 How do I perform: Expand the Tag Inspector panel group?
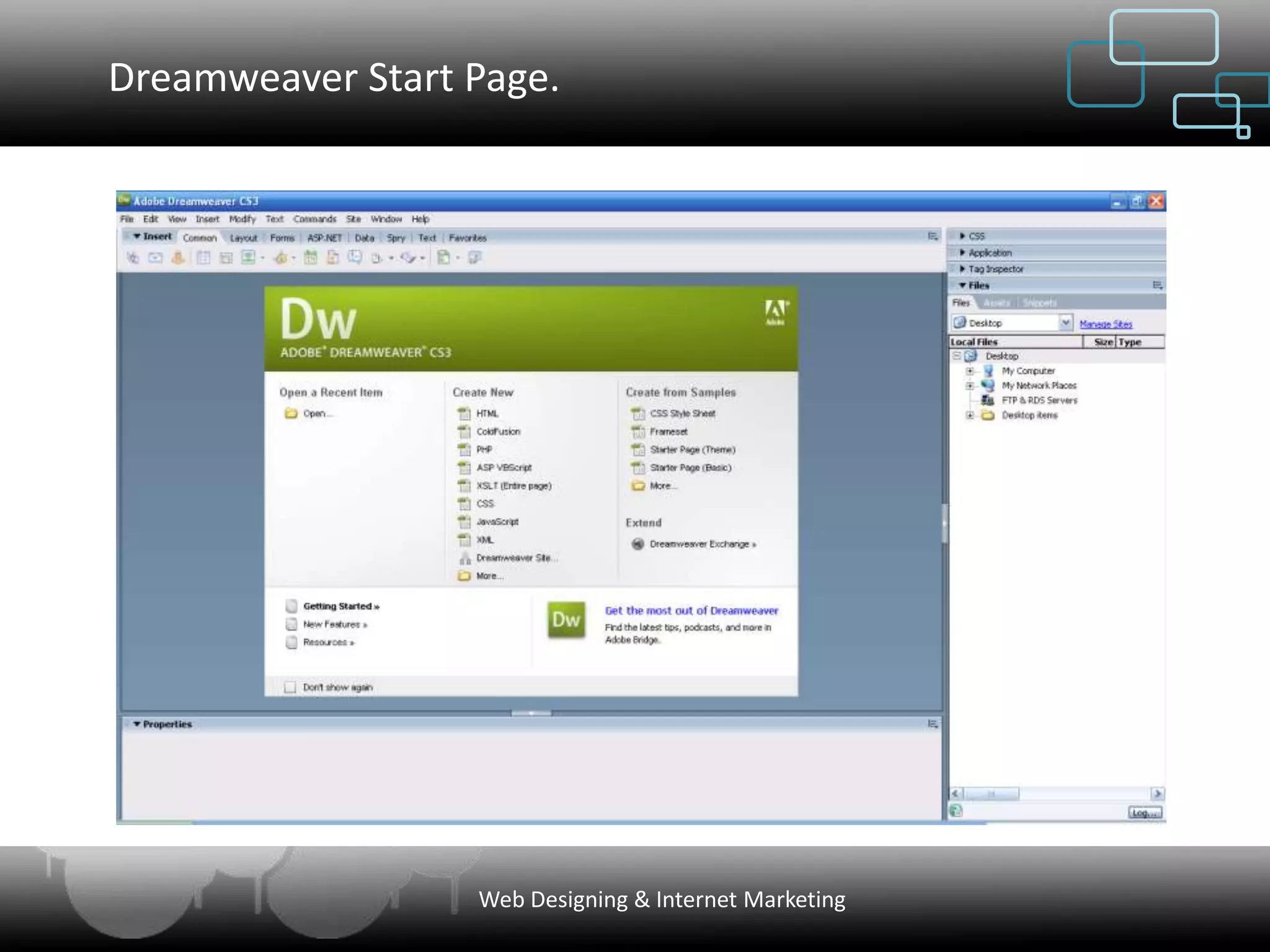(x=962, y=269)
